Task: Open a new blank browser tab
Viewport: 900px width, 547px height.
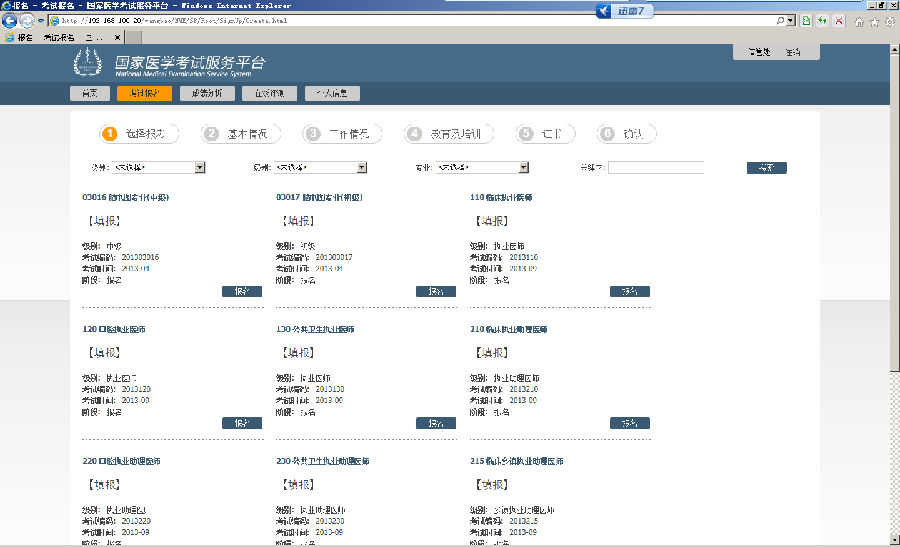Action: (133, 37)
